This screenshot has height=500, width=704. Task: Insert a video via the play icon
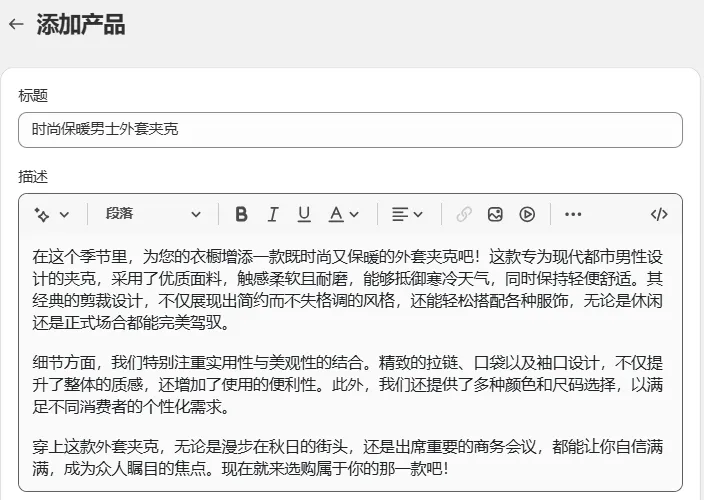(527, 214)
